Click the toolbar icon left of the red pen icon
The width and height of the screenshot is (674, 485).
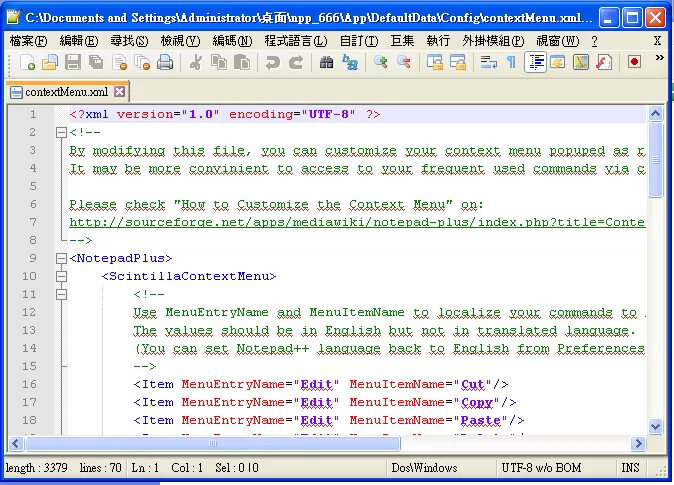(x=581, y=62)
